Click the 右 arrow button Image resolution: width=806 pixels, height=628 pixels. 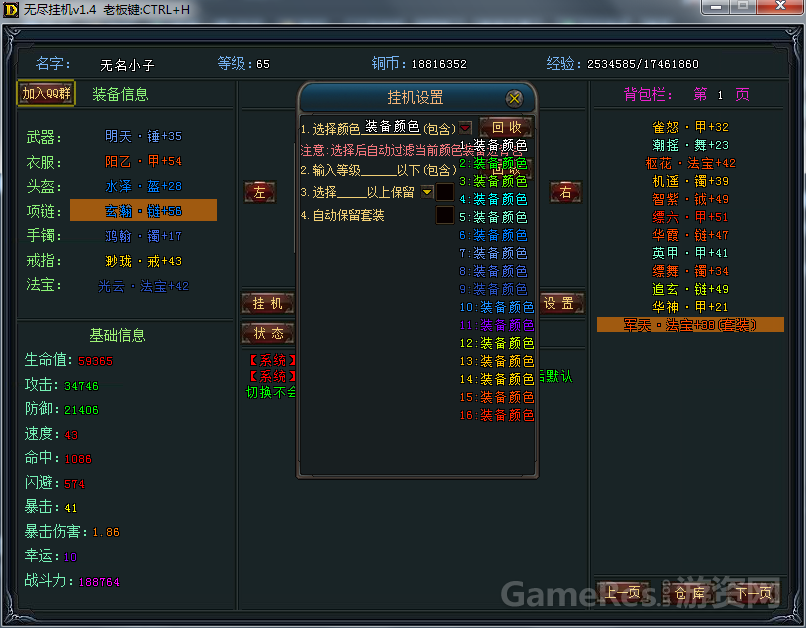tap(565, 192)
